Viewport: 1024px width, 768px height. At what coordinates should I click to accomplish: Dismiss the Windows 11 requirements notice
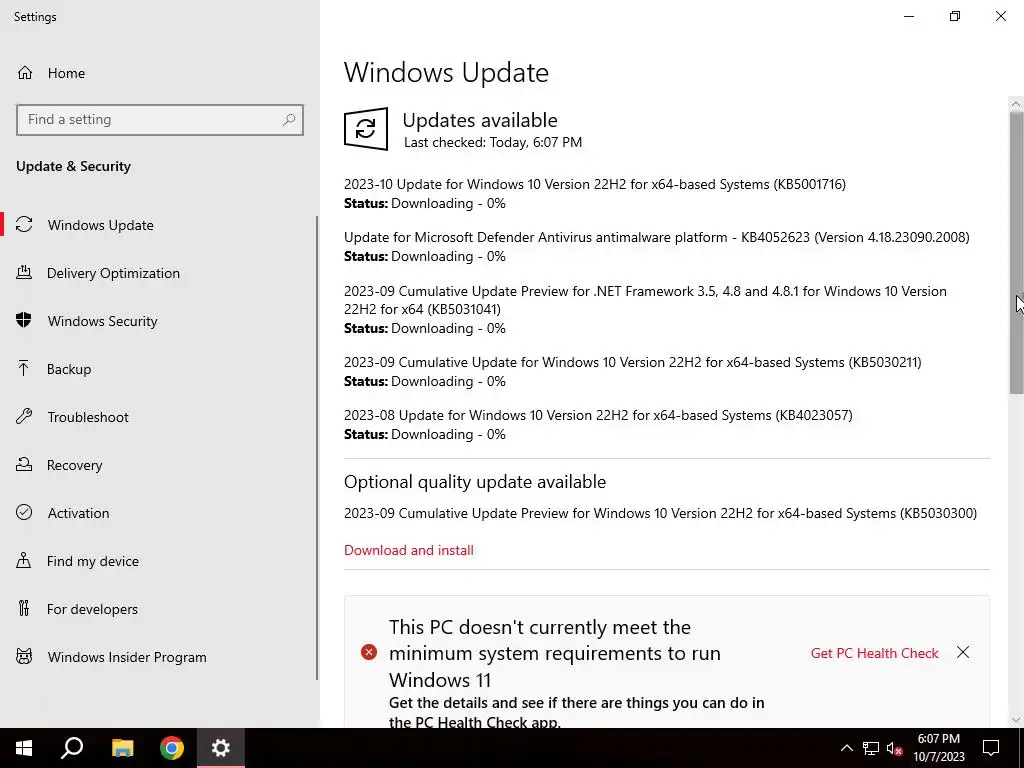coord(963,652)
